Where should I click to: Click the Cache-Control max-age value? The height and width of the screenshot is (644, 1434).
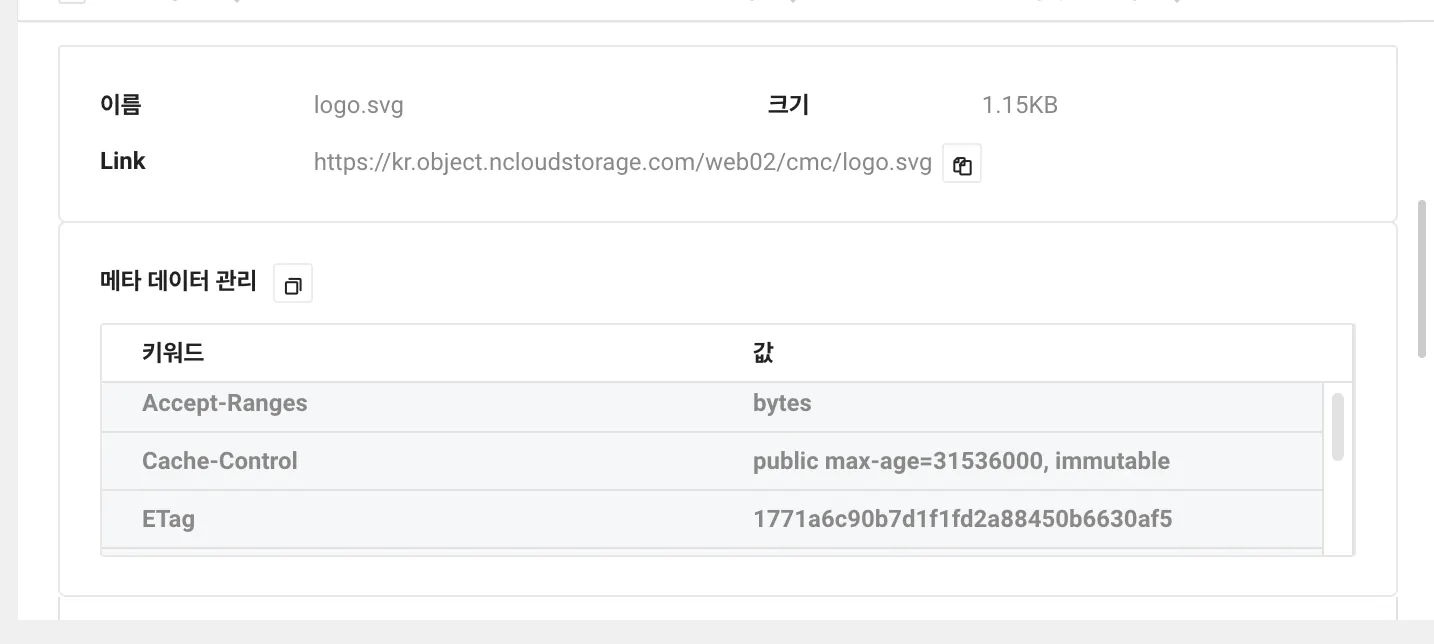[x=961, y=461]
